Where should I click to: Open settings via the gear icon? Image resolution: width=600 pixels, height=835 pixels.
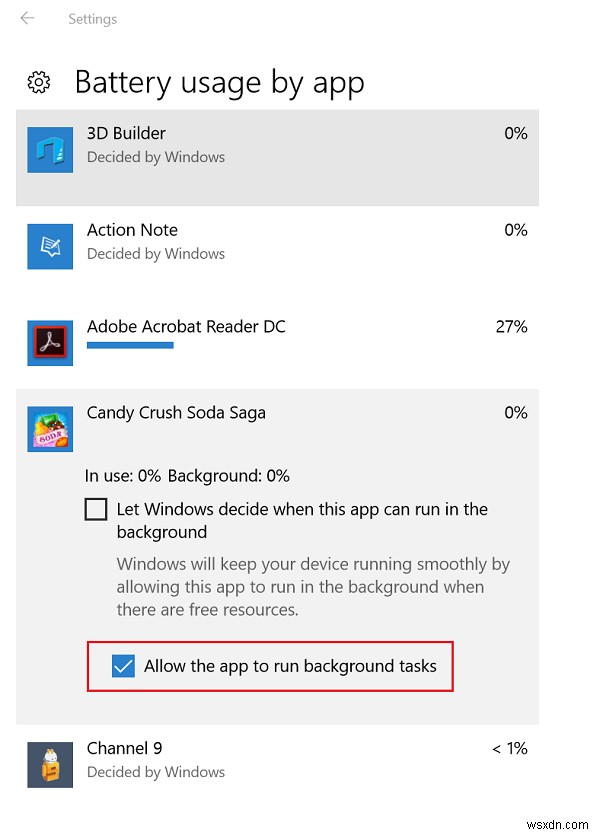tap(38, 83)
